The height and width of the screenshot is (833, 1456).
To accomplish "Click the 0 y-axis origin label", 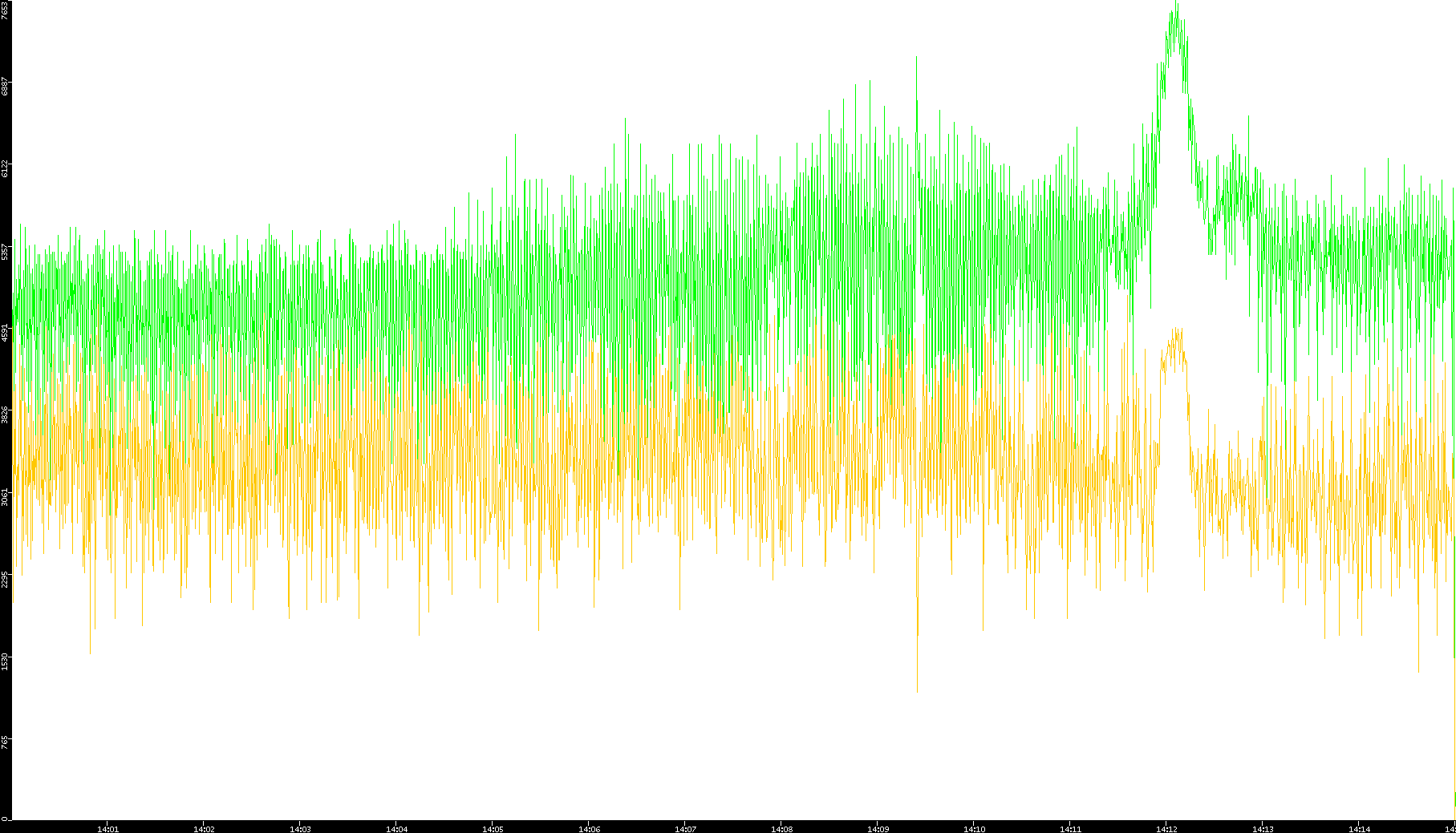I will tap(5, 818).
